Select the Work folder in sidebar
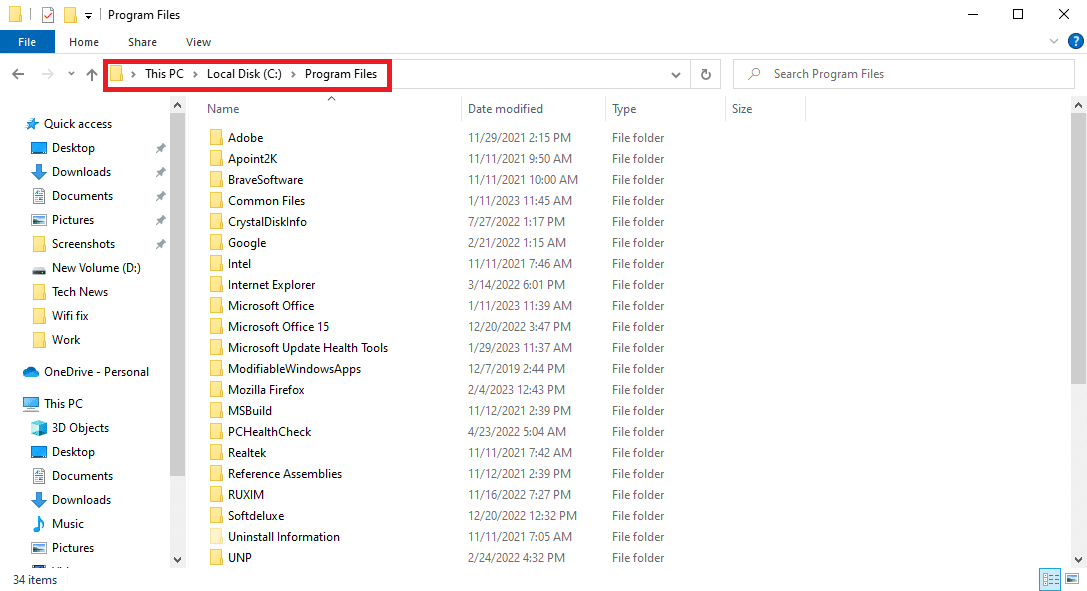Screen dimensions: 1087x591 (66, 339)
